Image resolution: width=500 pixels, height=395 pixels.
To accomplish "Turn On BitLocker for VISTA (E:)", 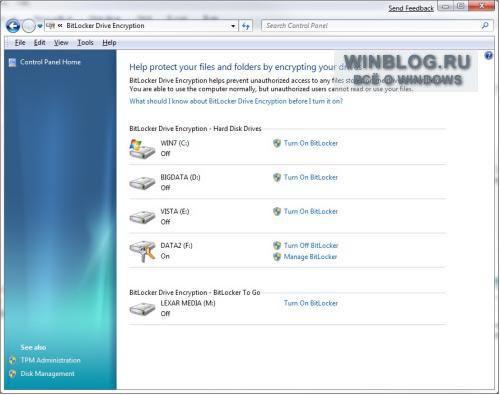I will (x=311, y=211).
